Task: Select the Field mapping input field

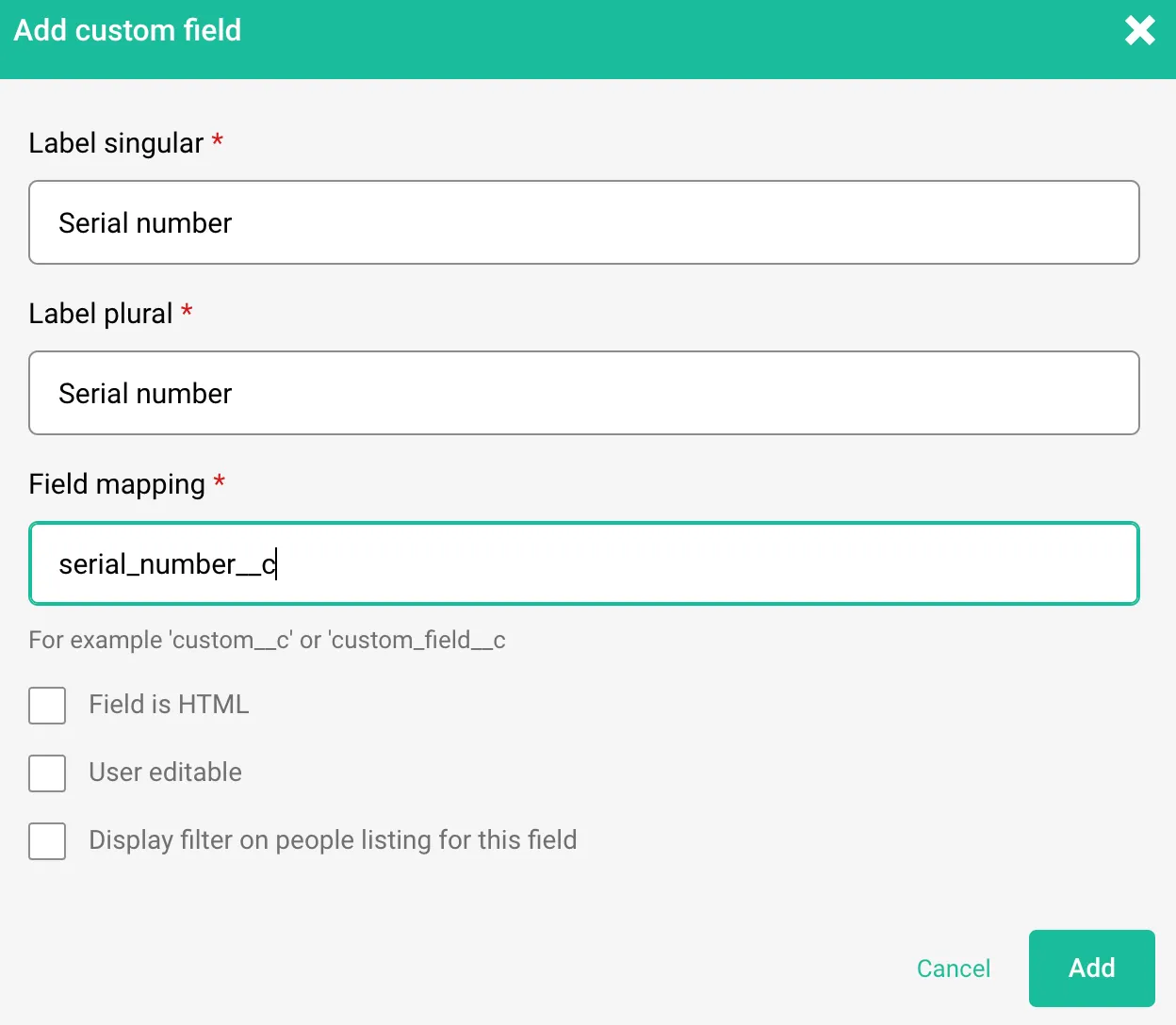Action: click(x=584, y=563)
